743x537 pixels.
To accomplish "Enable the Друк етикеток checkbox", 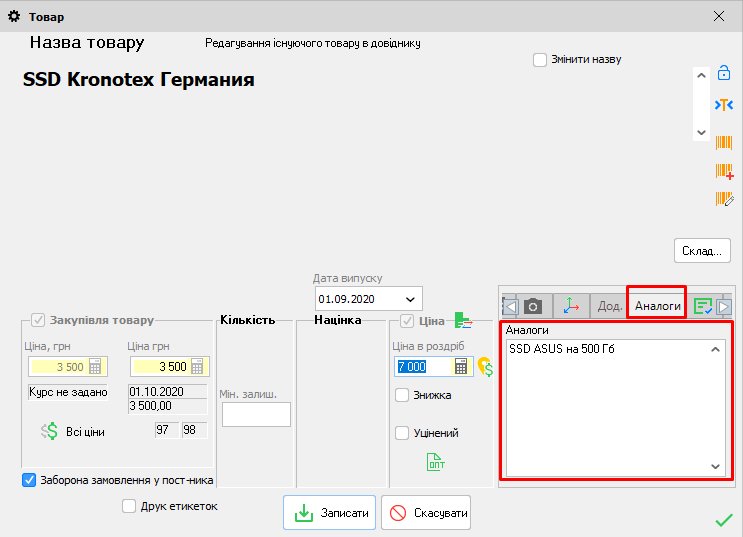I will click(x=129, y=506).
